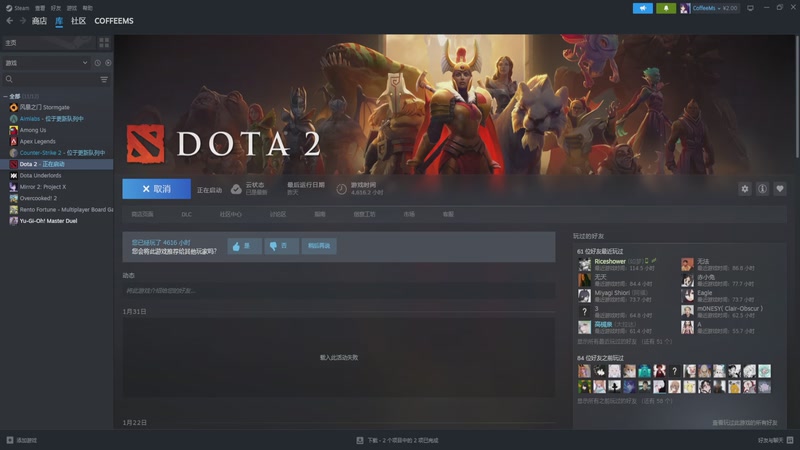Open friend mONESY( Clair-Obscur )'s profile
Image resolution: width=800 pixels, height=450 pixels.
(730, 309)
